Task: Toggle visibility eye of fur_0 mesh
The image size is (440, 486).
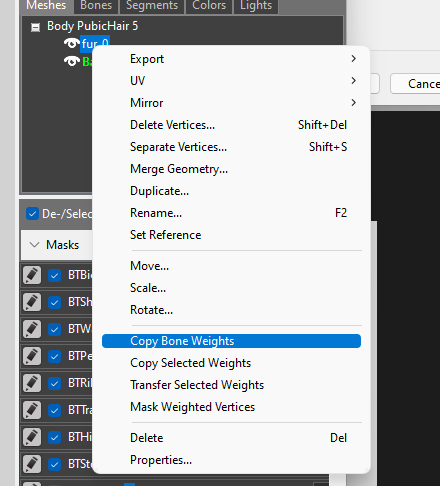Action: tap(71, 43)
